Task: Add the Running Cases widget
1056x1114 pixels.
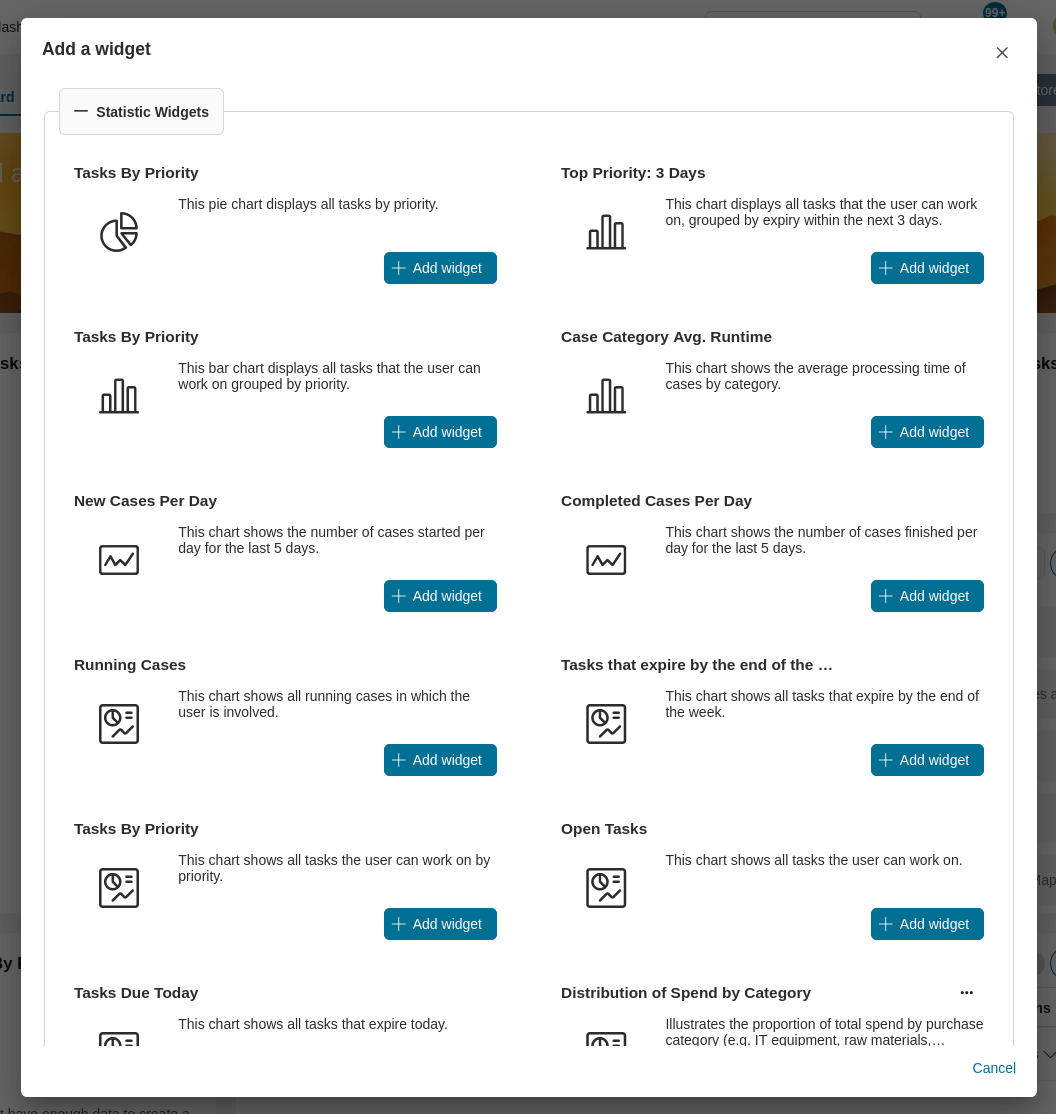Action: click(x=440, y=760)
